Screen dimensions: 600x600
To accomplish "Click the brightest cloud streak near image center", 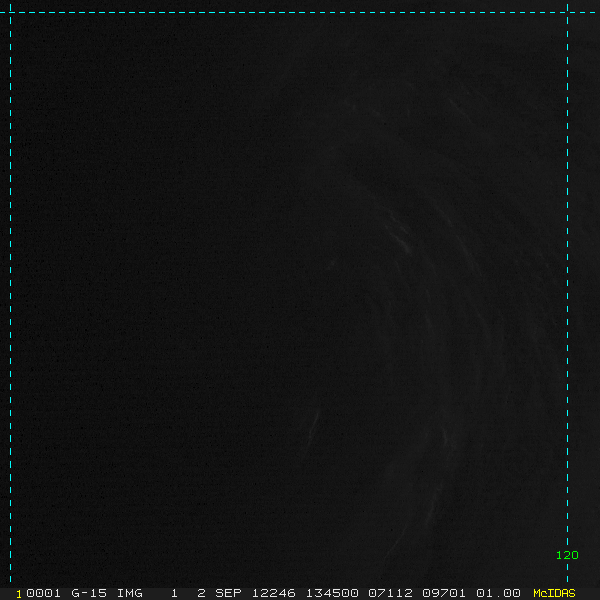I will 401,242.
